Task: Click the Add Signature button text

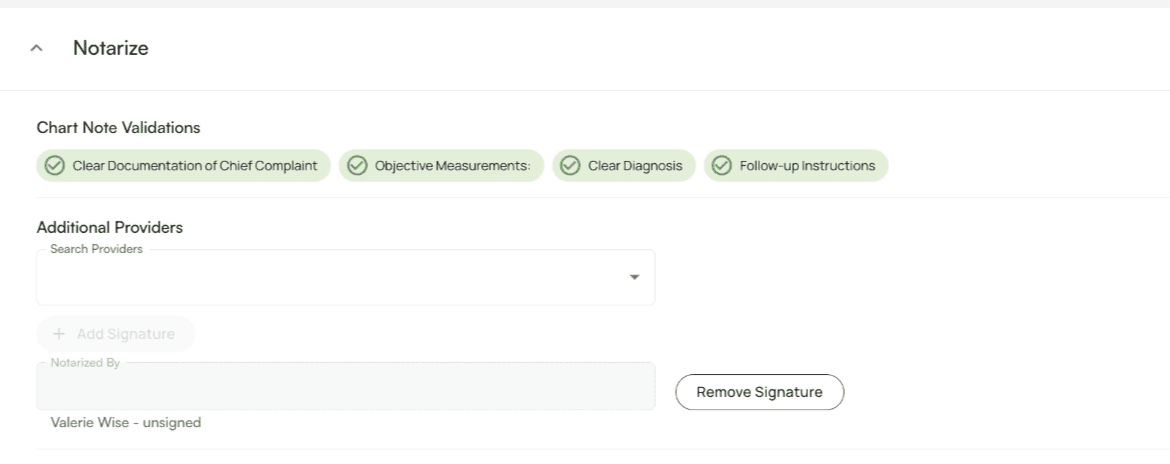Action: coord(125,334)
